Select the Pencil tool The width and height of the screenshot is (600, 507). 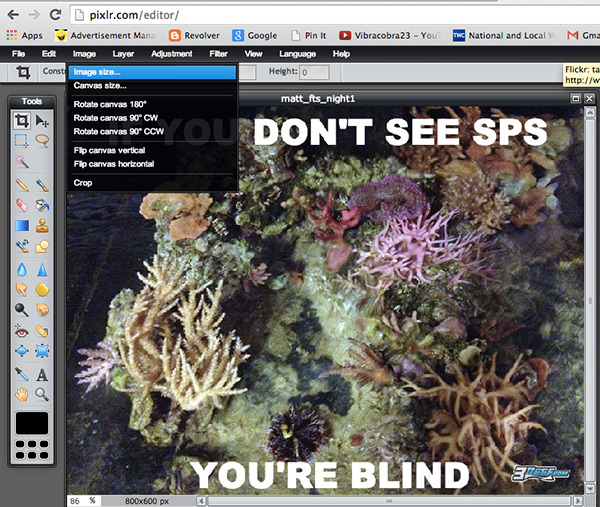tap(22, 185)
